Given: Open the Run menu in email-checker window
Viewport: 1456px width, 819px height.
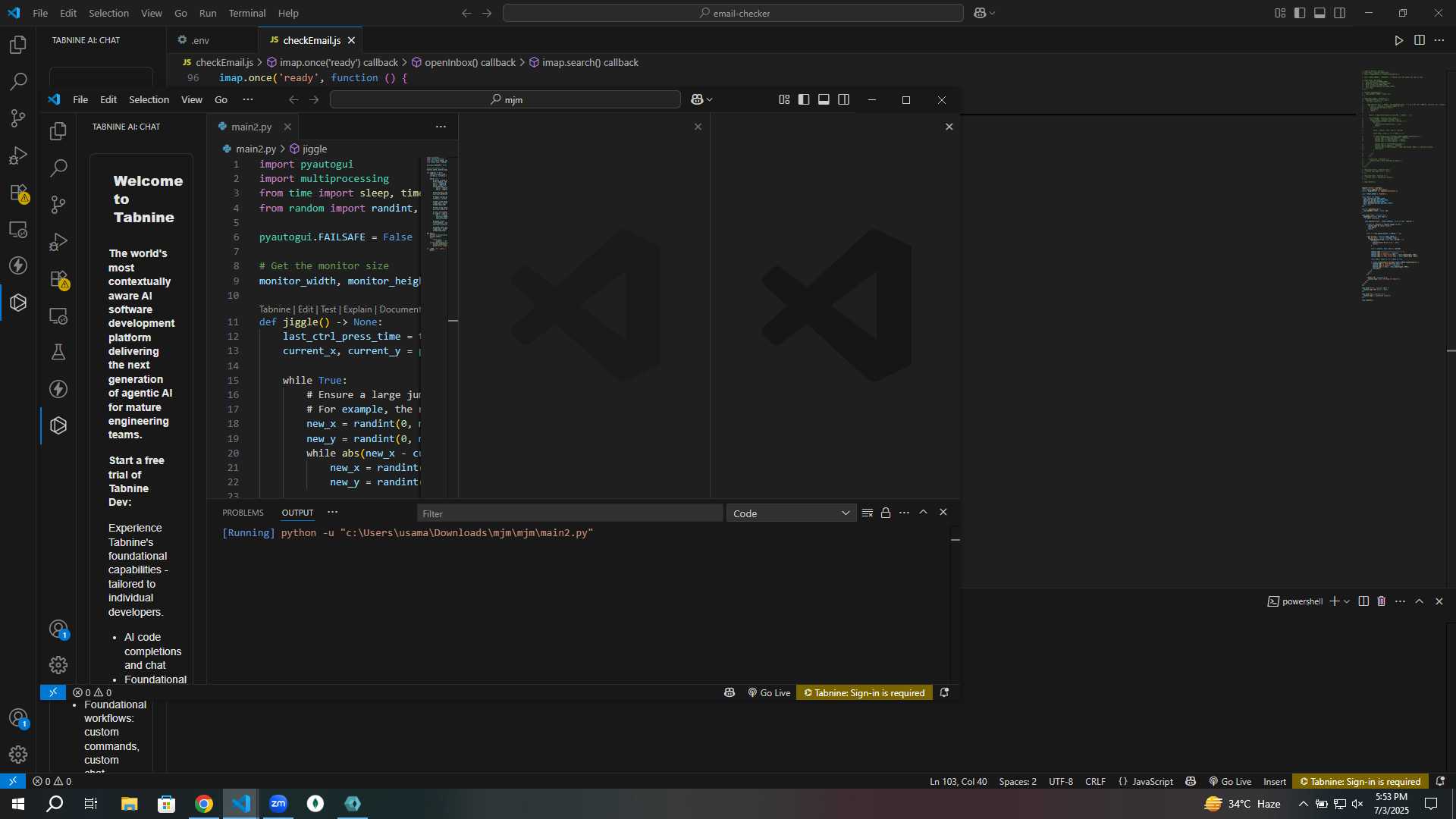Looking at the screenshot, I should [x=208, y=13].
